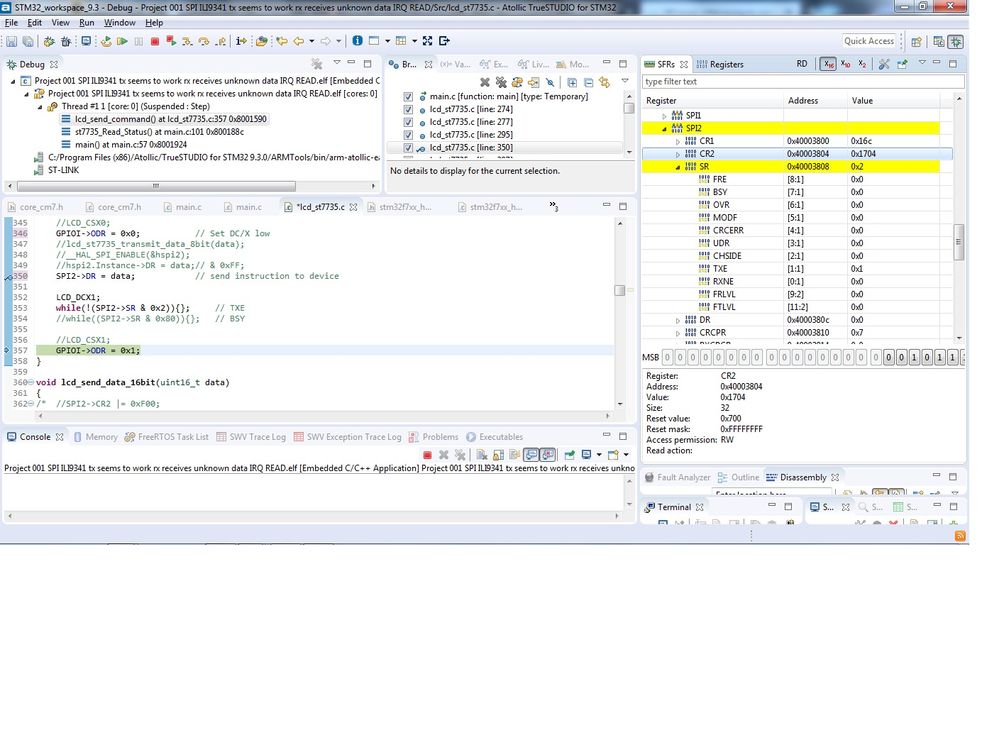Viewport: 999px width, 752px height.
Task: Click the Address column header
Action: 803,100
